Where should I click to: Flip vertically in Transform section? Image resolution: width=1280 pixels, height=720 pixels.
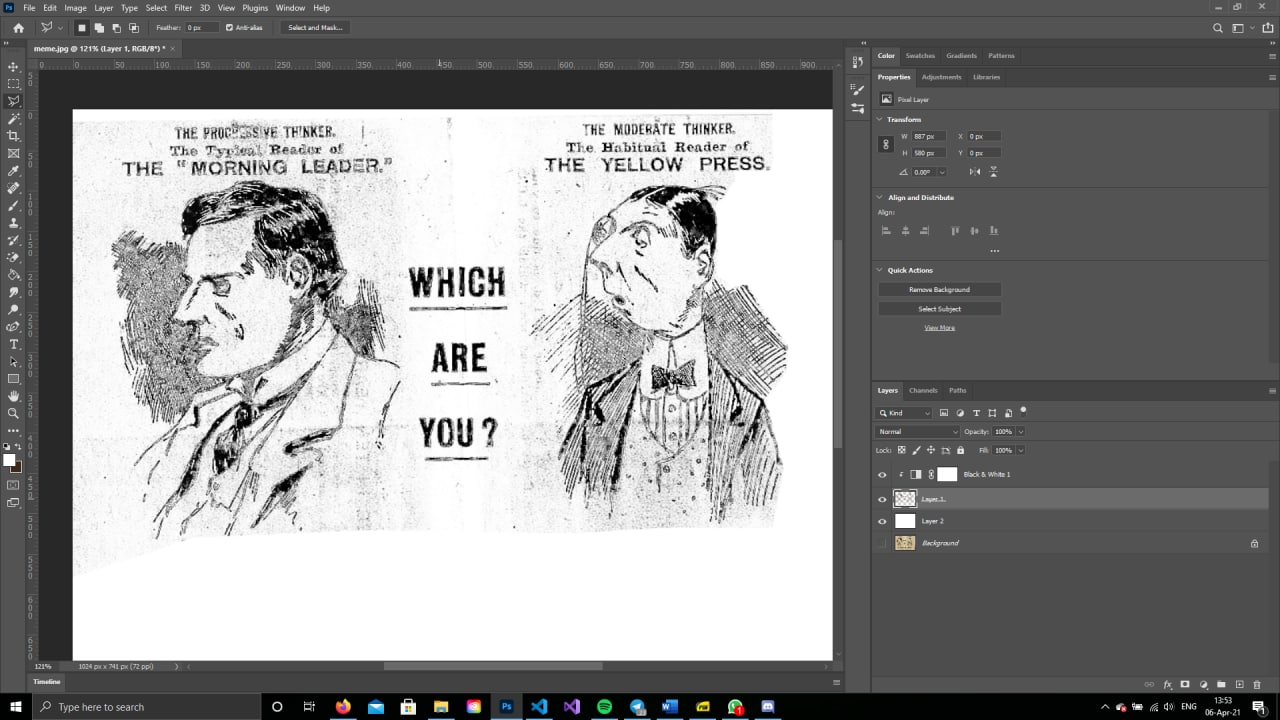pyautogui.click(x=993, y=172)
